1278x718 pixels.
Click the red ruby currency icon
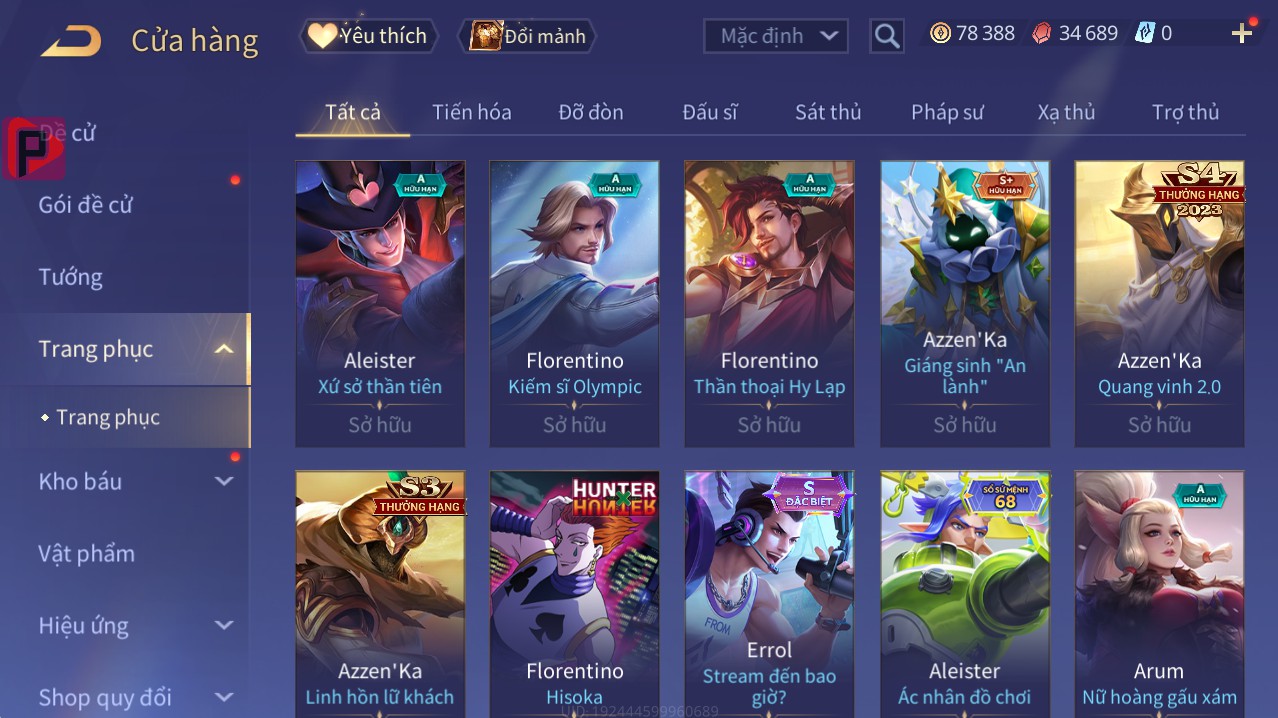pos(1042,33)
